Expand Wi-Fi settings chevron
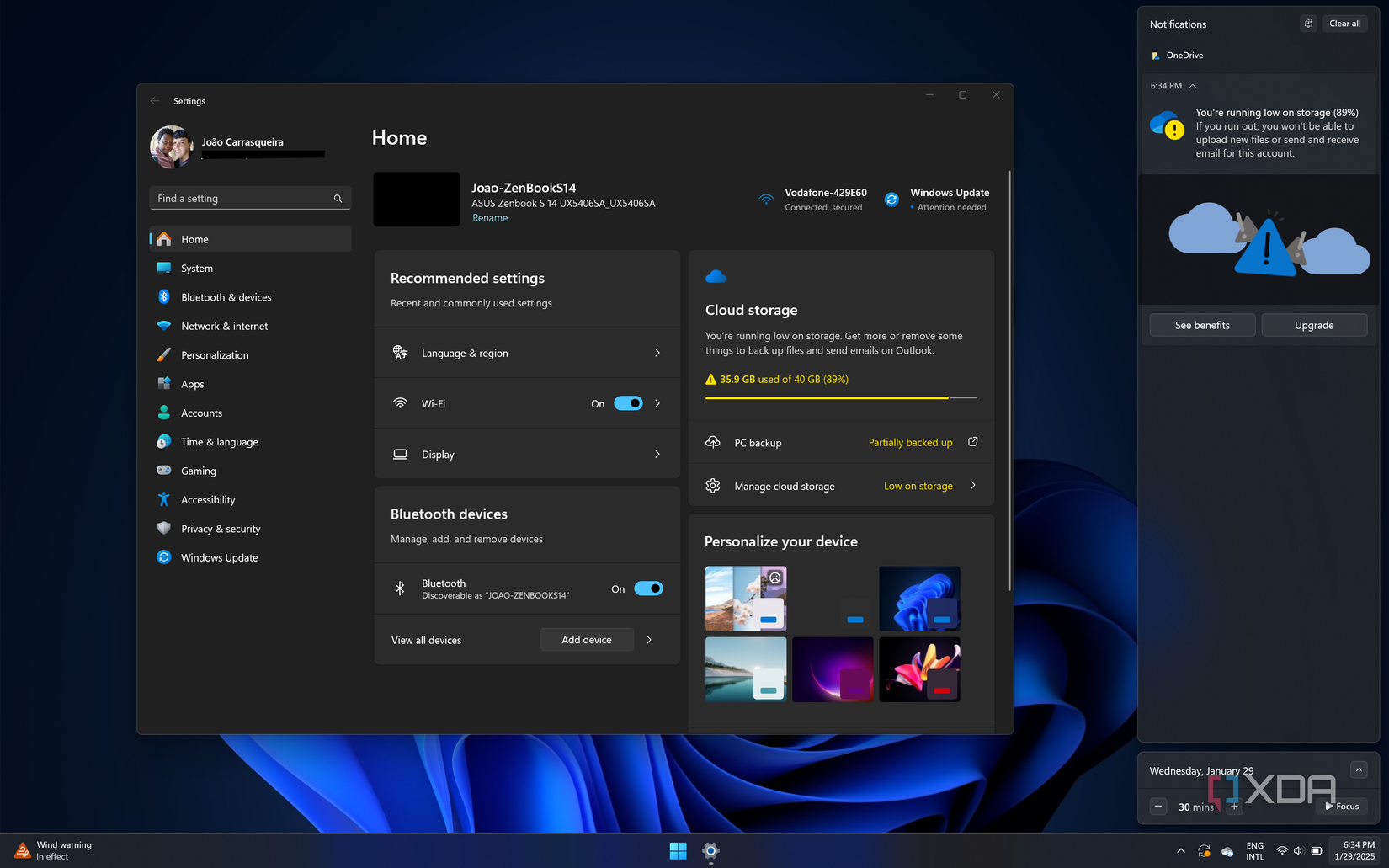 (x=657, y=403)
